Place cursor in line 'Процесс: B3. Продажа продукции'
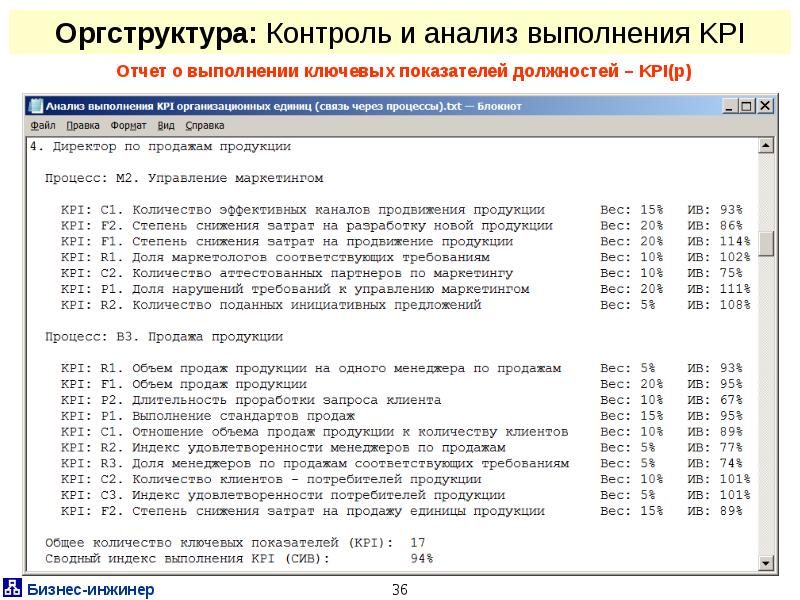800x600 pixels. (164, 337)
